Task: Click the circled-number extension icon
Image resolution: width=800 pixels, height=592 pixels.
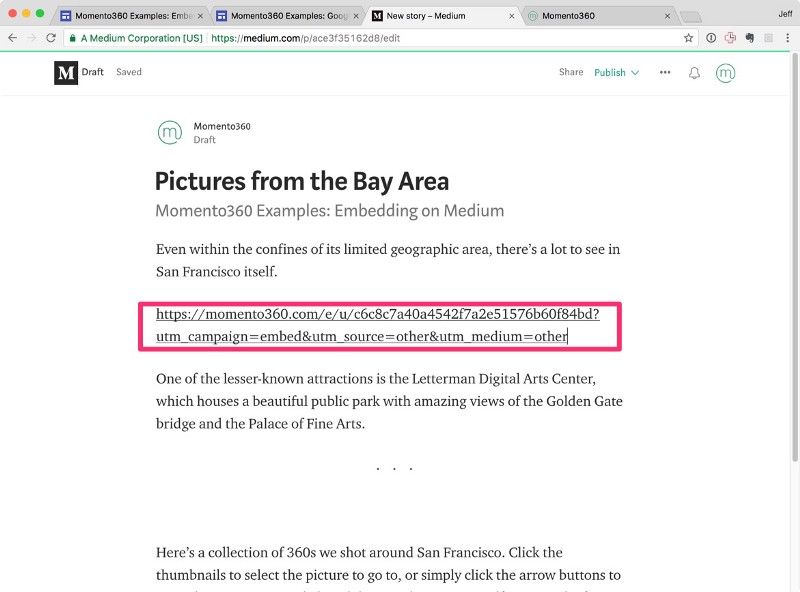Action: click(x=711, y=38)
